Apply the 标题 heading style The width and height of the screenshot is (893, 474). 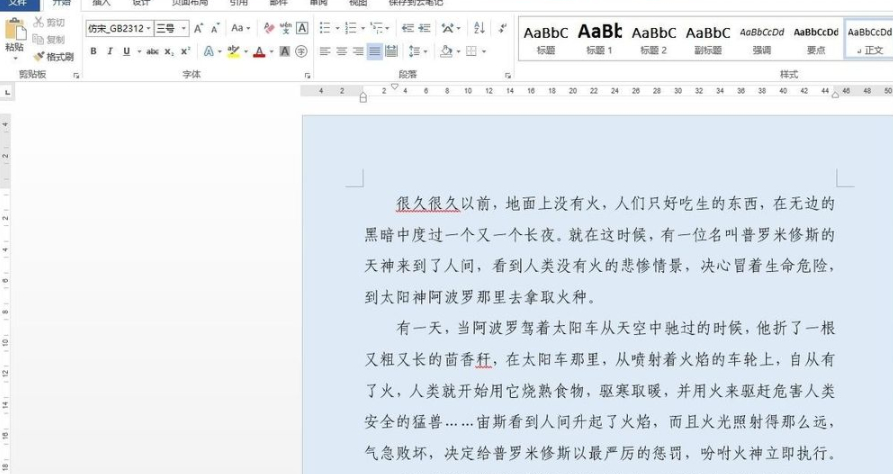(546, 39)
